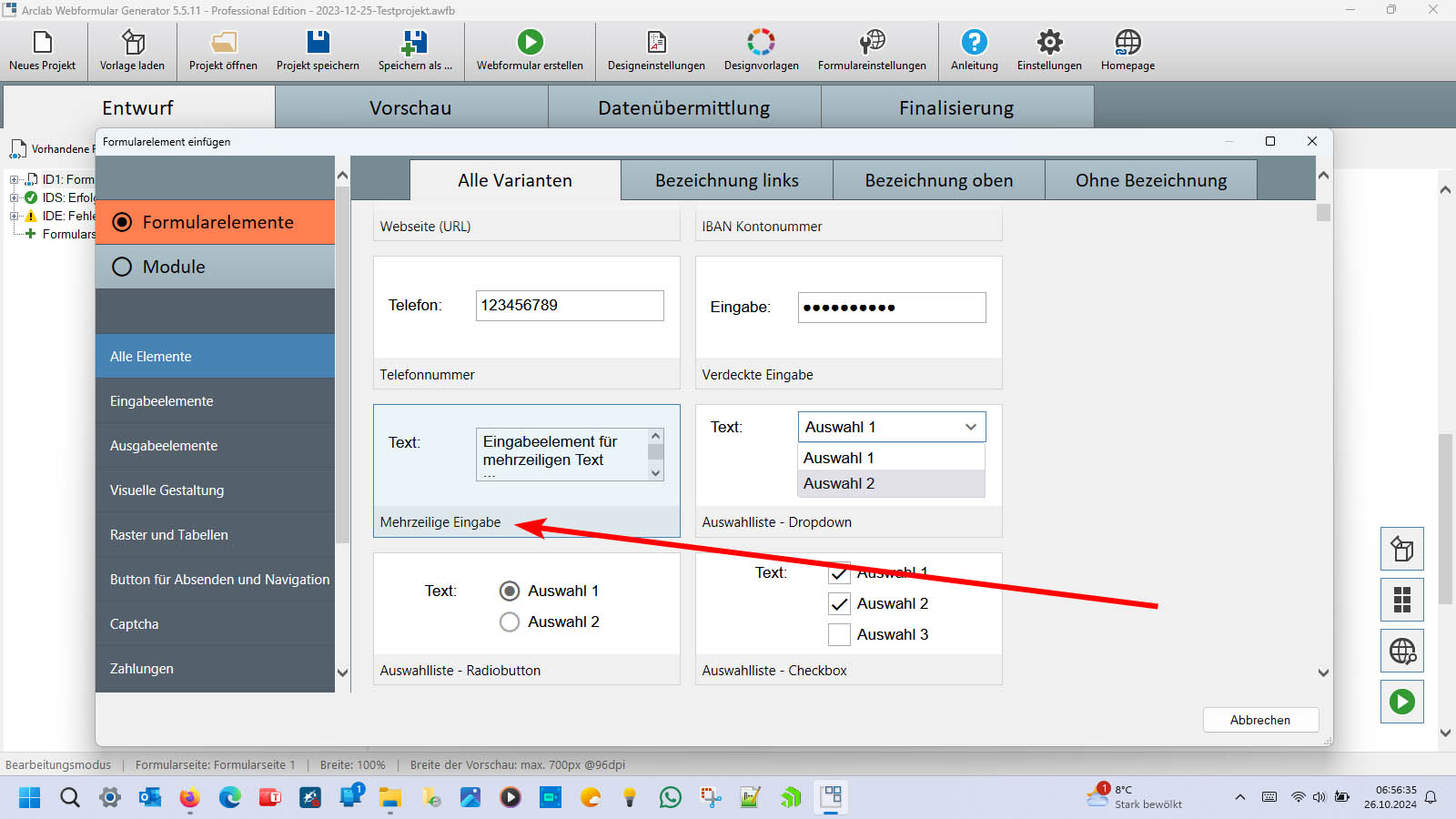Open the Auswahl 1 dropdown preview

point(891,427)
